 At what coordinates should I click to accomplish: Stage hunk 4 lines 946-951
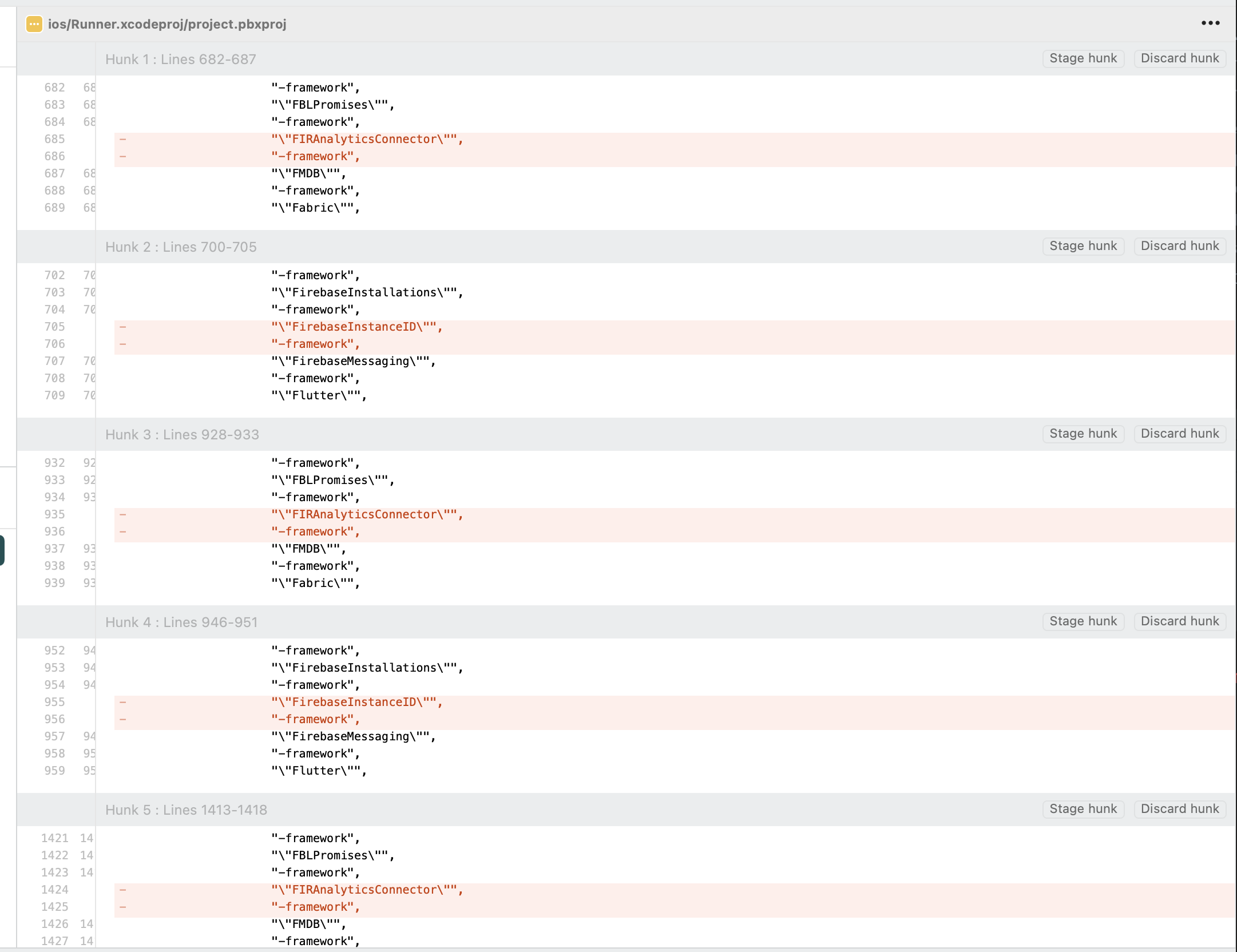[x=1083, y=621]
